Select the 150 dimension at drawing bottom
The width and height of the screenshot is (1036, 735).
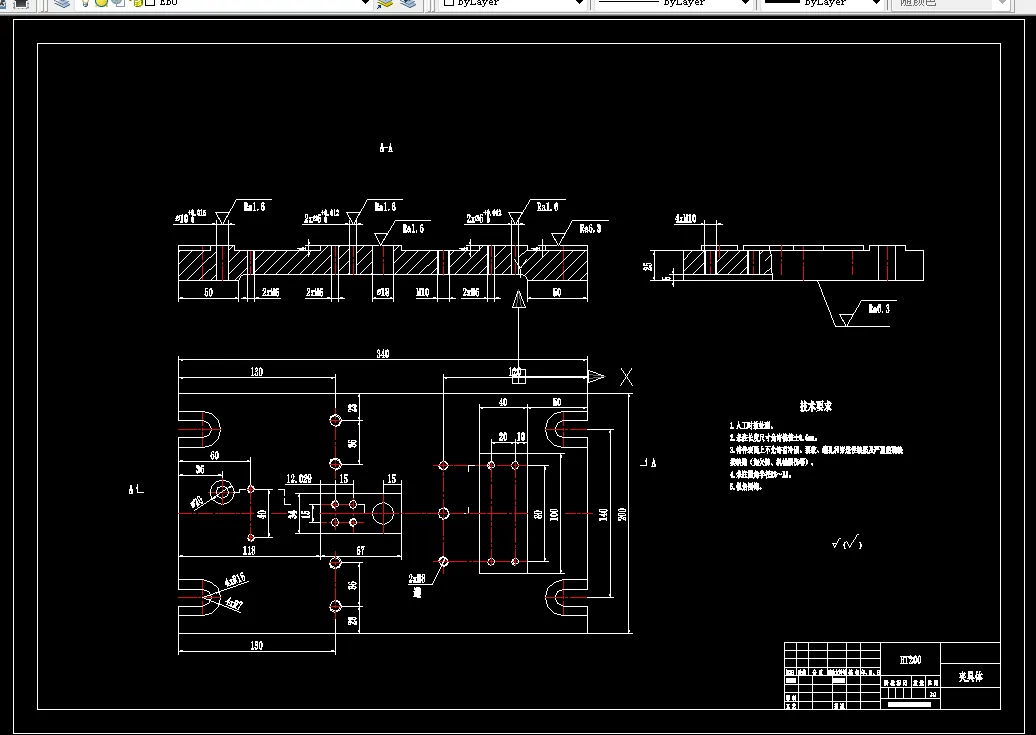(x=256, y=645)
